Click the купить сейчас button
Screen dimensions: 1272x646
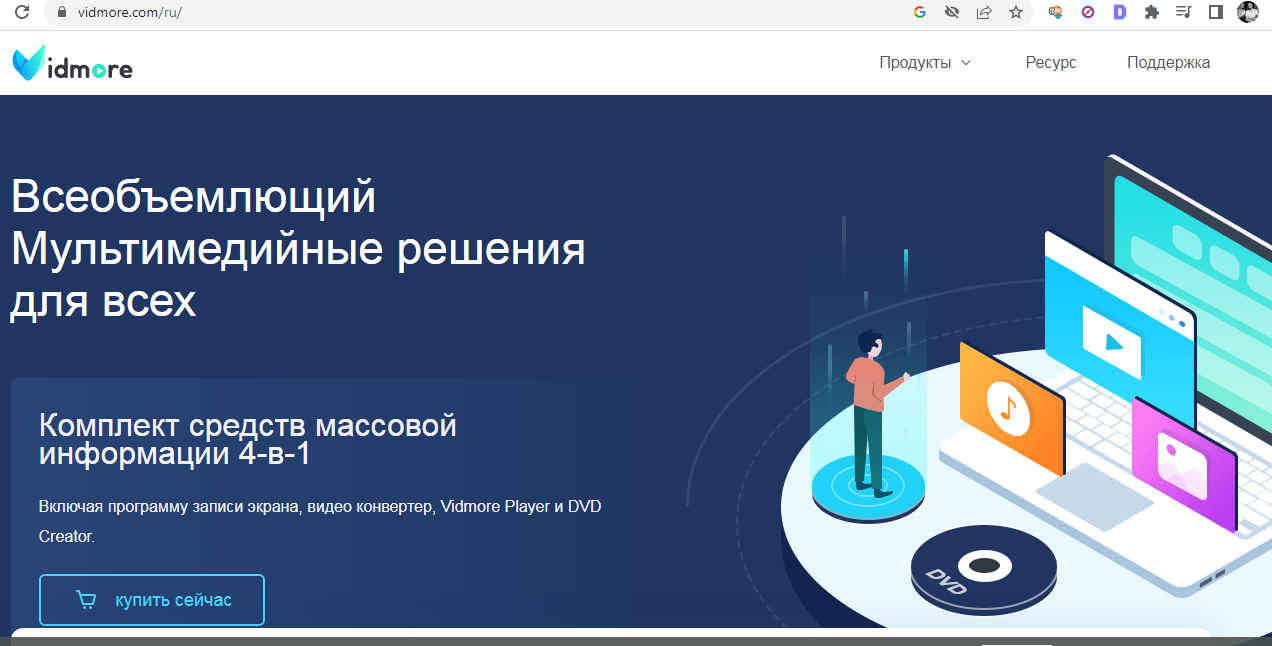tap(152, 600)
